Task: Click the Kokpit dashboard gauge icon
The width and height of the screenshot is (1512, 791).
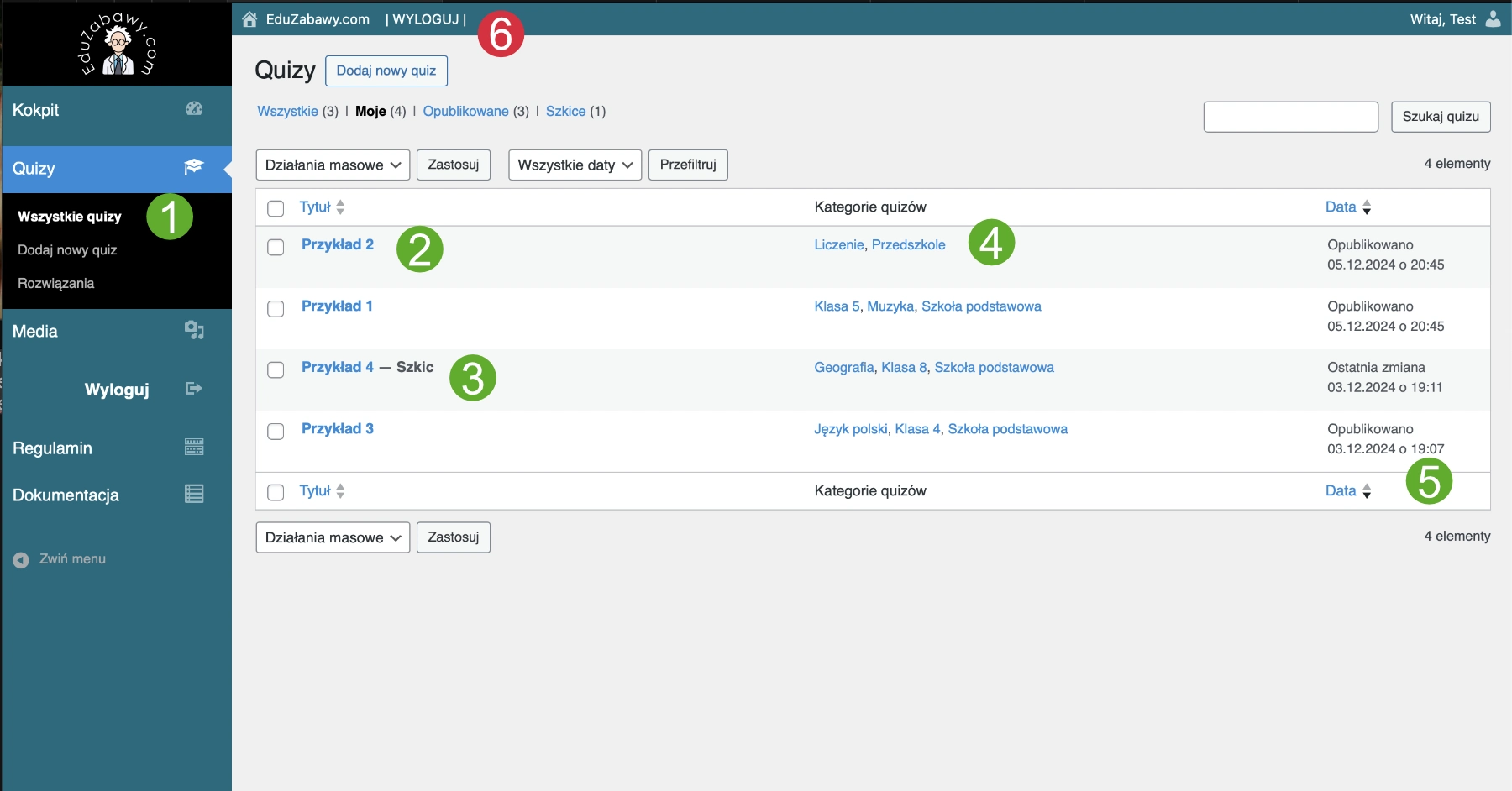Action: coord(194,108)
